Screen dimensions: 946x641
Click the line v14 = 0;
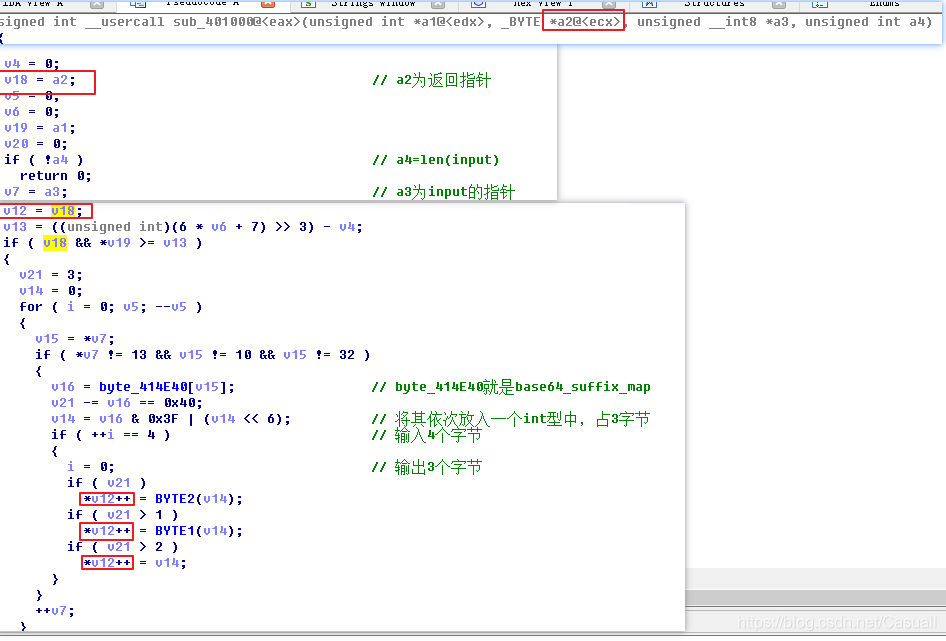(x=51, y=291)
